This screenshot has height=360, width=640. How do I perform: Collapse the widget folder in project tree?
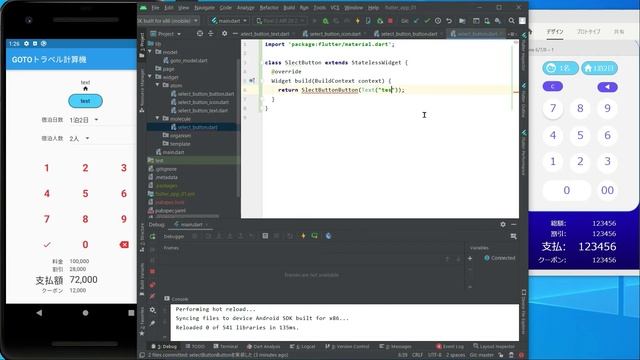[x=150, y=77]
